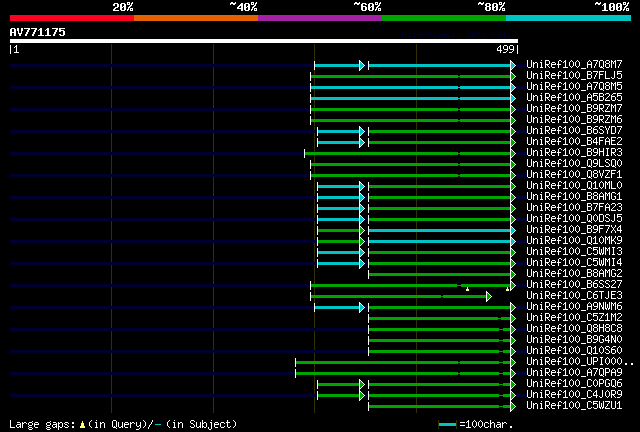This screenshot has height=432, width=640.
Task: Select the UniRef100_Q10S60 entry
Action: tap(574, 351)
